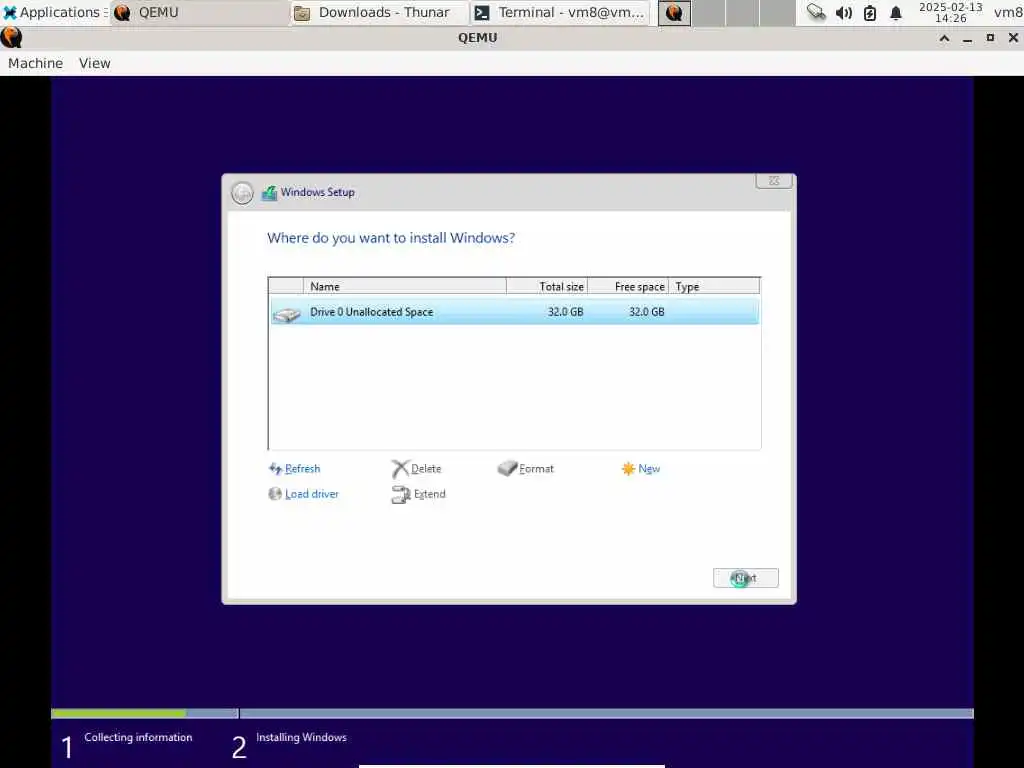Click the Terminal icon in taskbar
The image size is (1024, 768).
pyautogui.click(x=482, y=12)
